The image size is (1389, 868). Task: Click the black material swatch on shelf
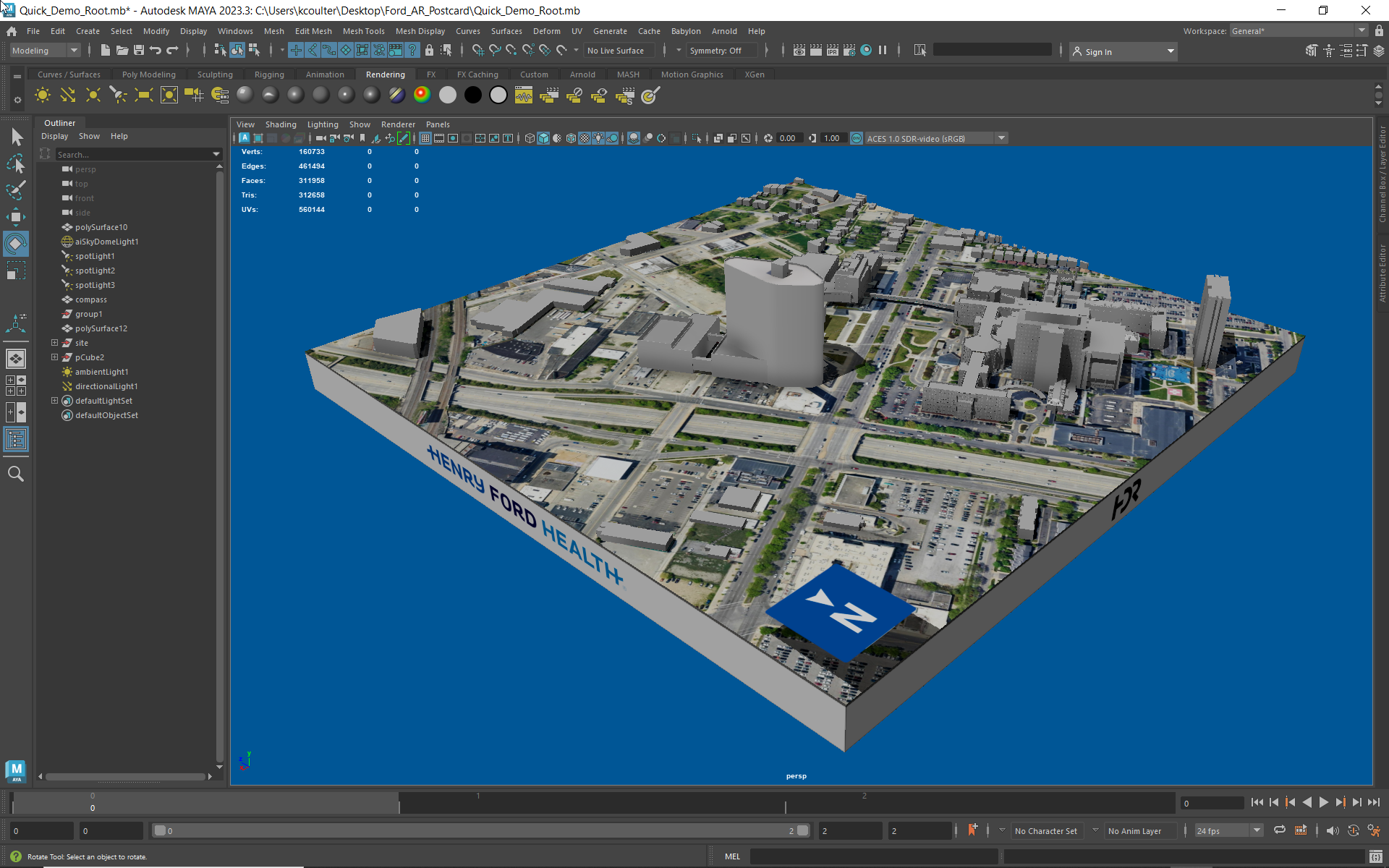(x=473, y=95)
